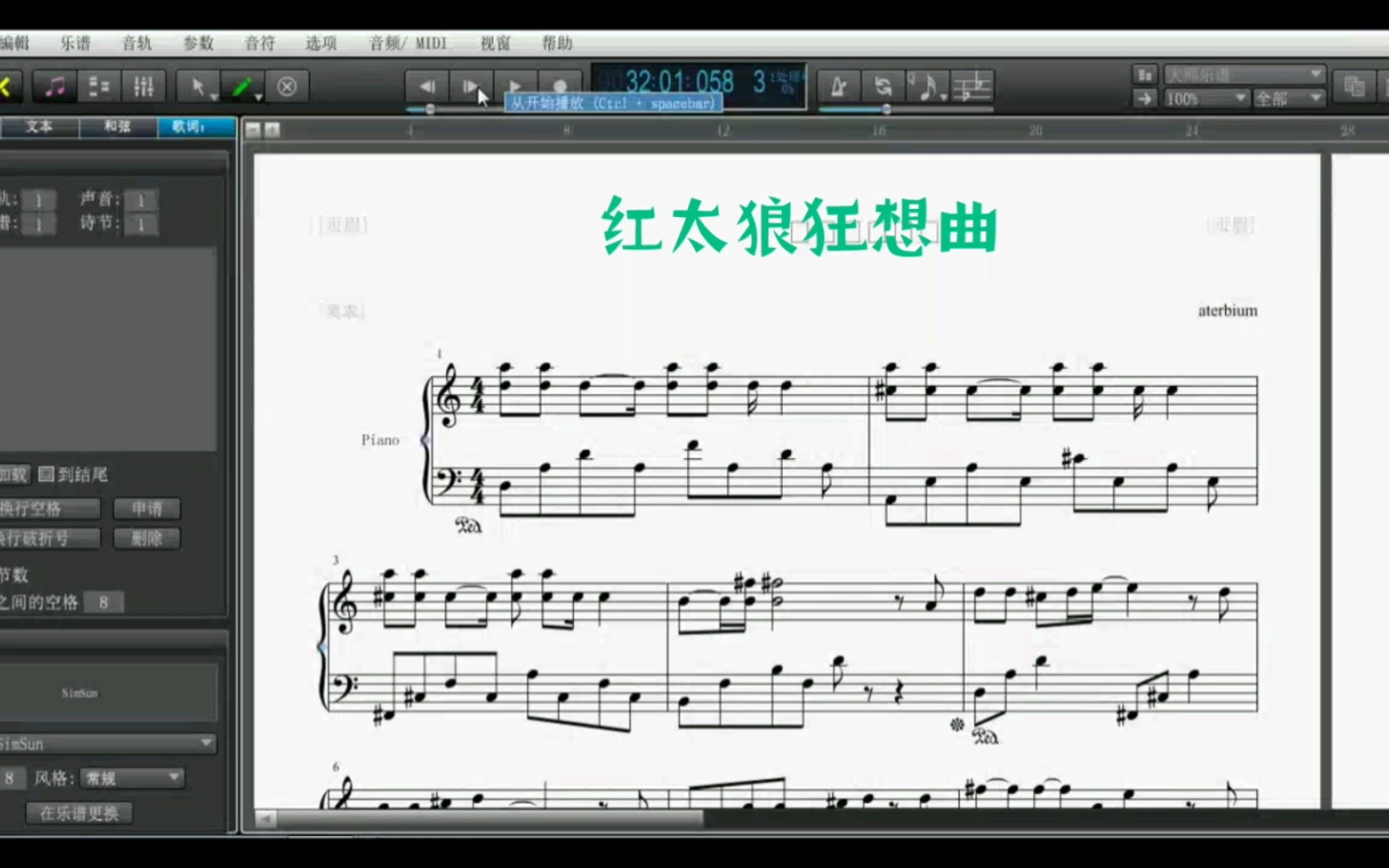Select the arrow pointer tool
Viewport: 1389px width, 868px height.
coord(199,86)
